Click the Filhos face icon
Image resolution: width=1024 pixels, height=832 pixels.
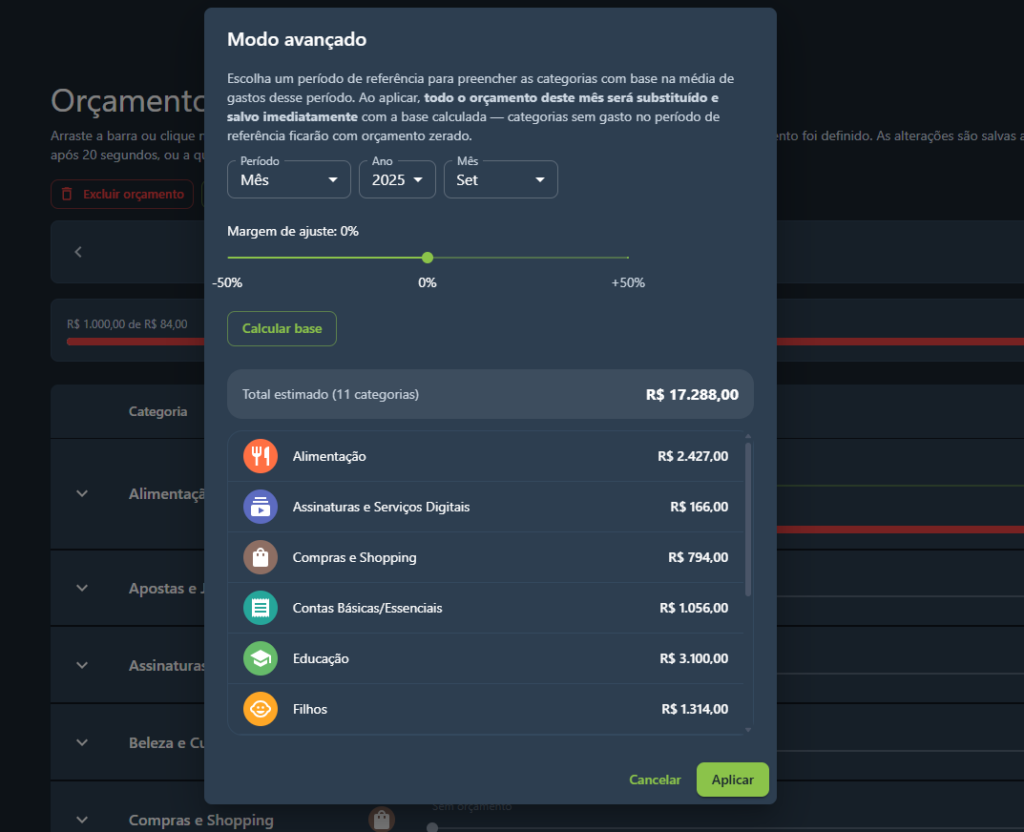point(260,709)
